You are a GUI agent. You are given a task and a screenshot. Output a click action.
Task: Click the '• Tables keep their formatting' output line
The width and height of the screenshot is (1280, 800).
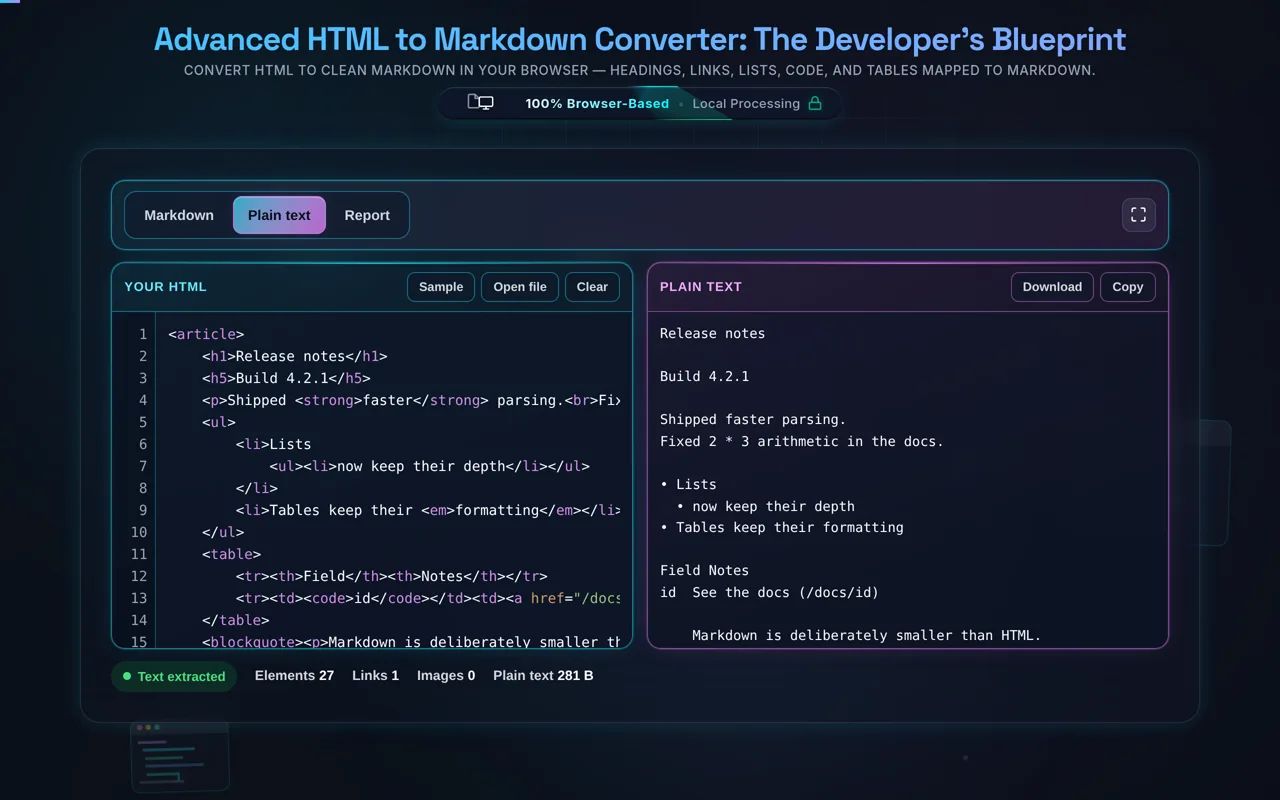(x=782, y=527)
